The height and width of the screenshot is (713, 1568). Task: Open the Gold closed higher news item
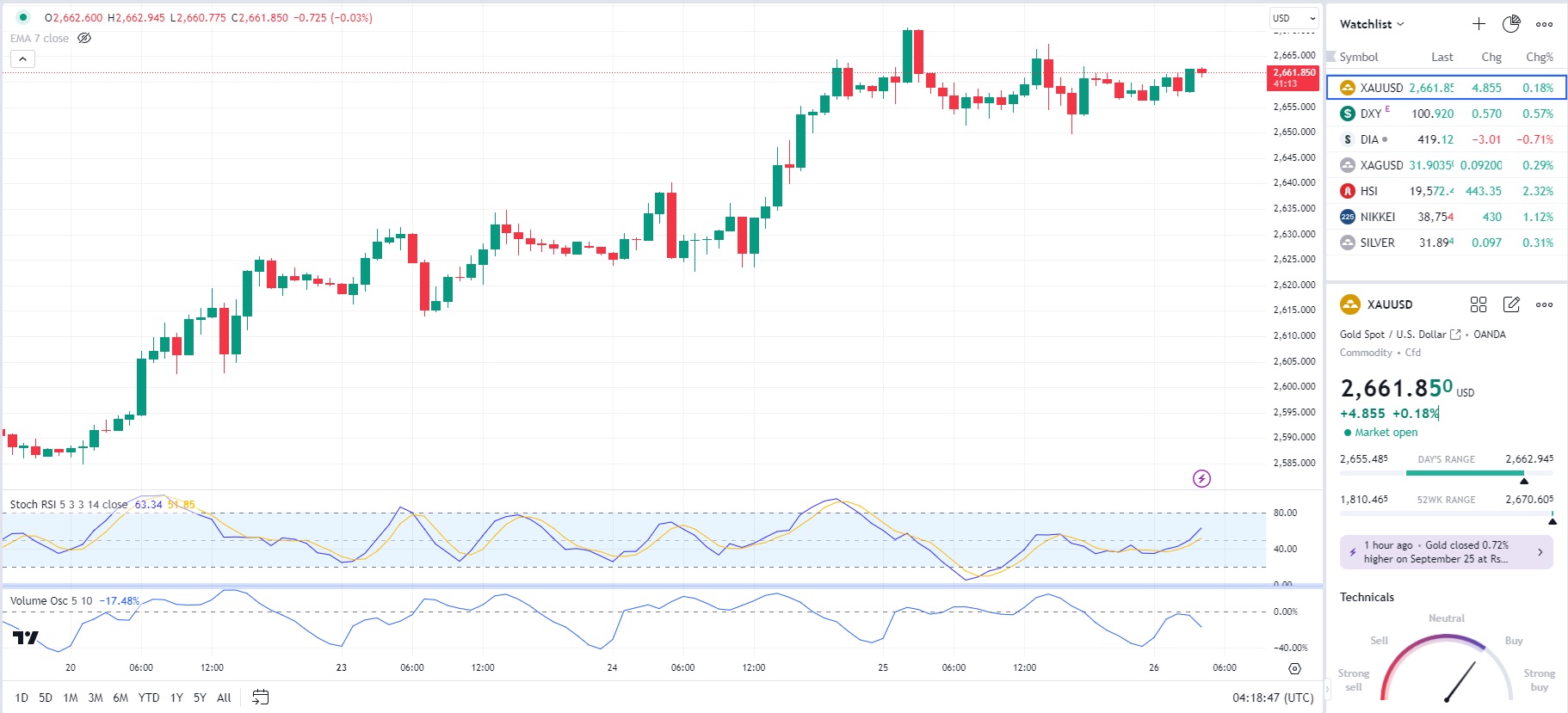click(1446, 552)
